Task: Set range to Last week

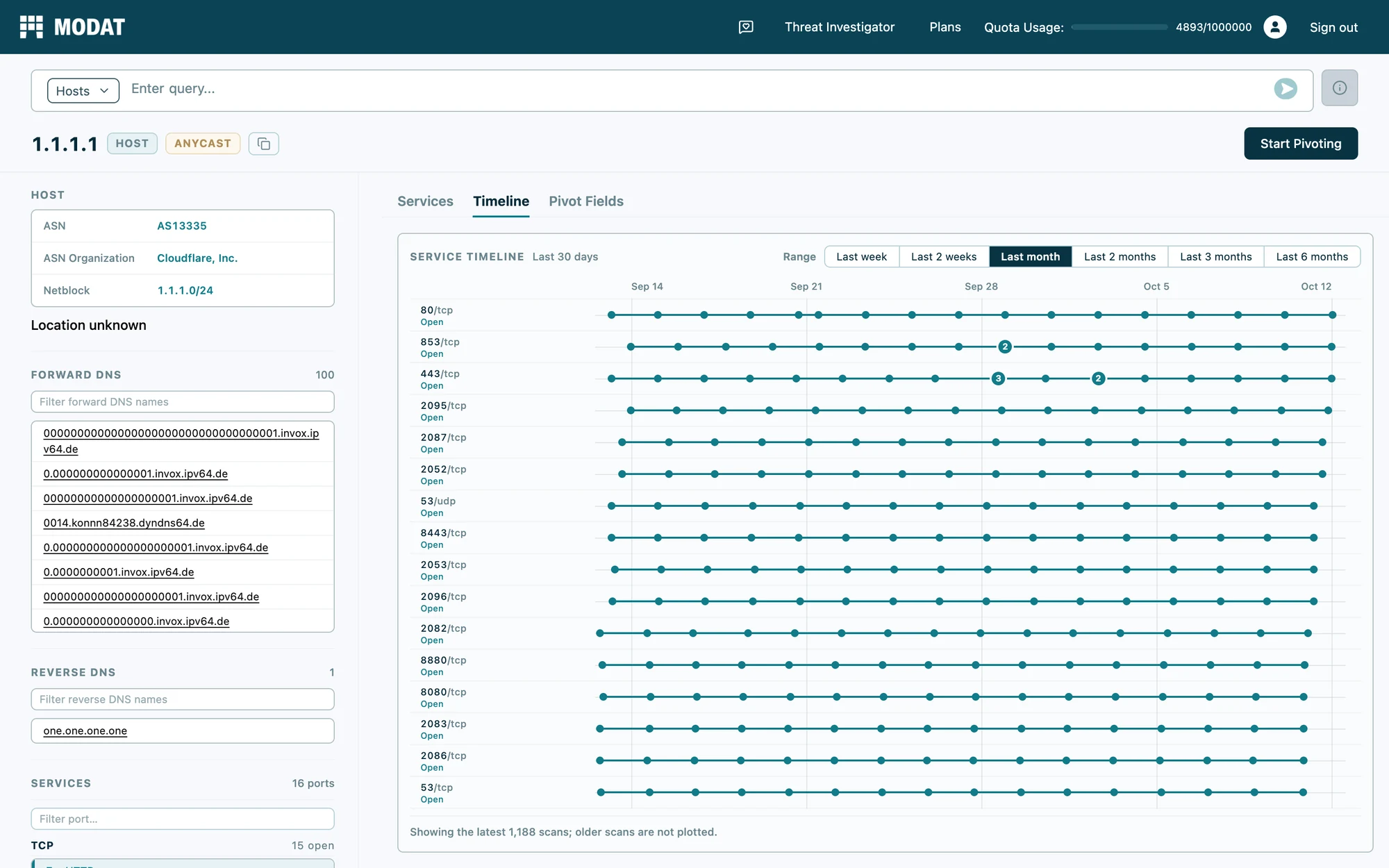Action: [x=861, y=257]
